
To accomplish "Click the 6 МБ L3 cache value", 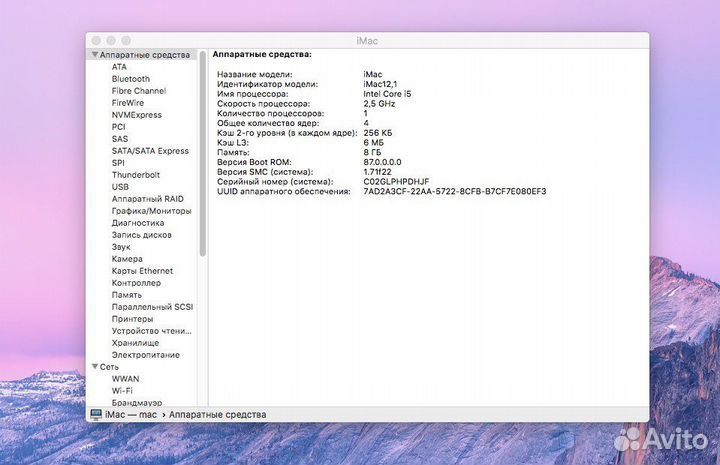I will (373, 143).
